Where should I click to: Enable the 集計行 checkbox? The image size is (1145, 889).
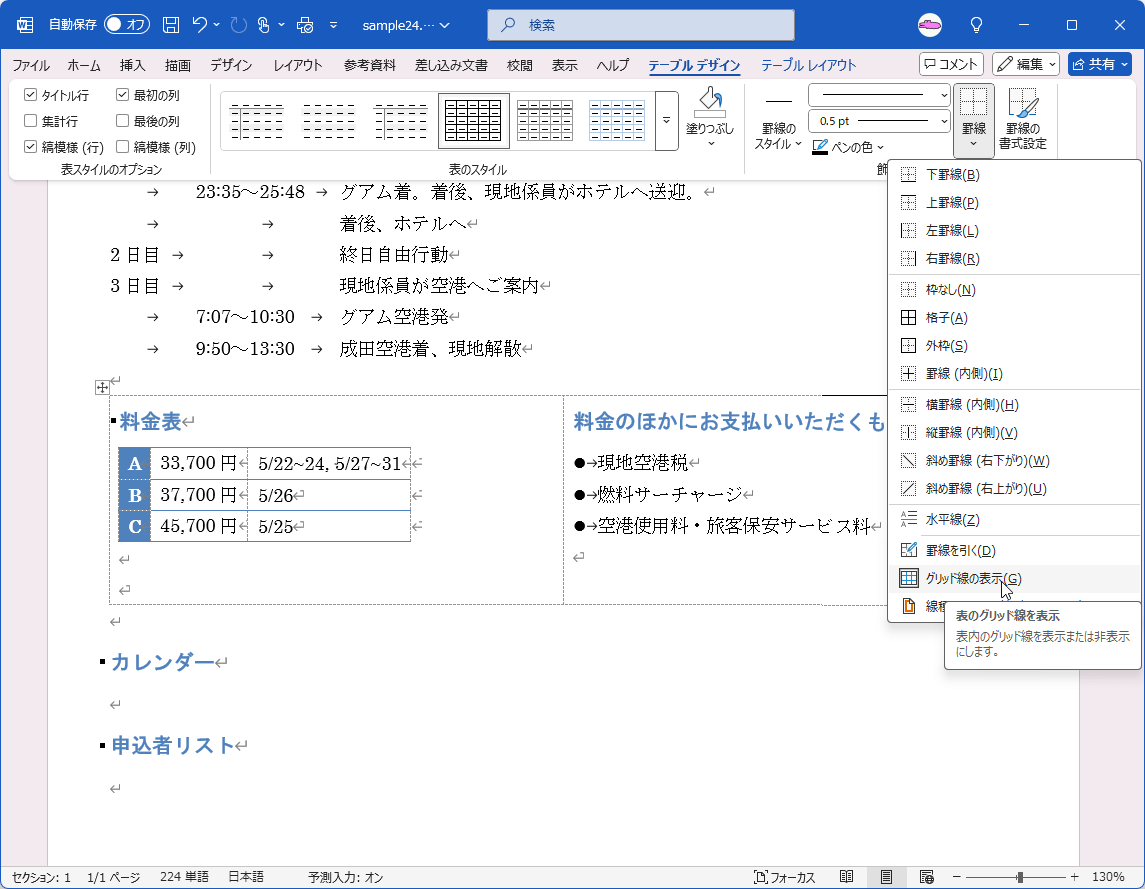tap(31, 121)
